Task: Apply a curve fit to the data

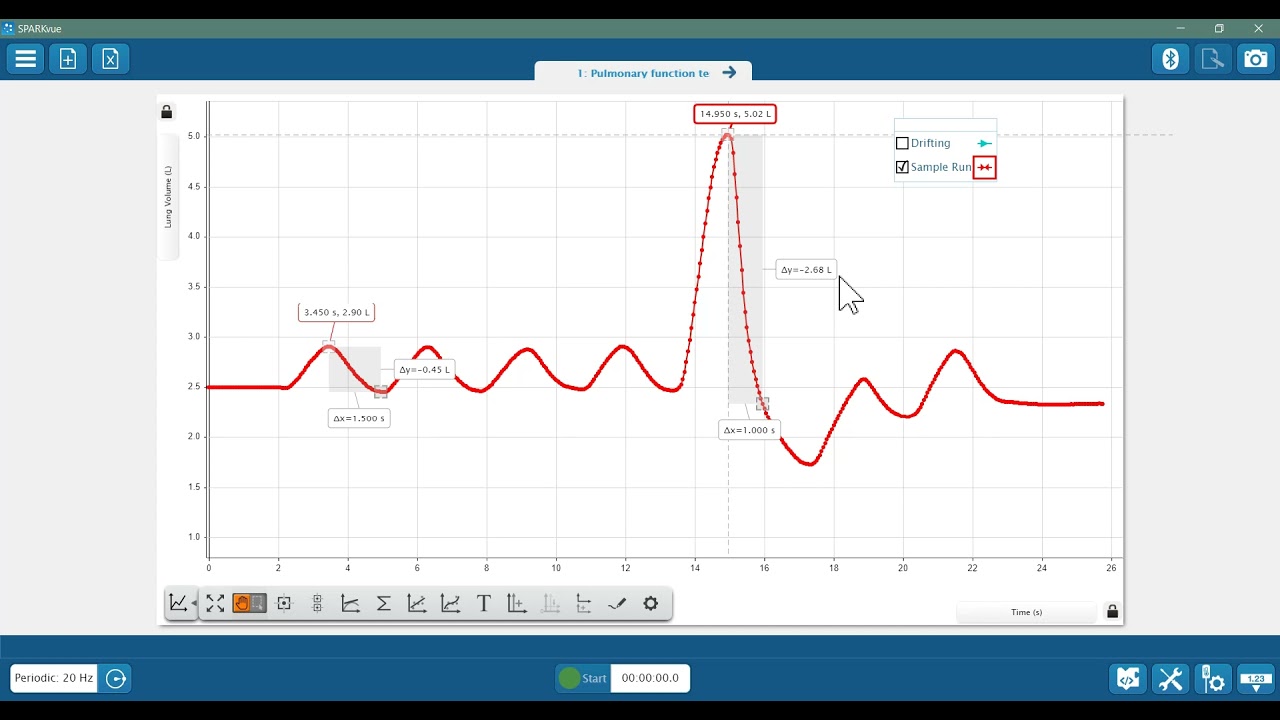Action: click(451, 603)
